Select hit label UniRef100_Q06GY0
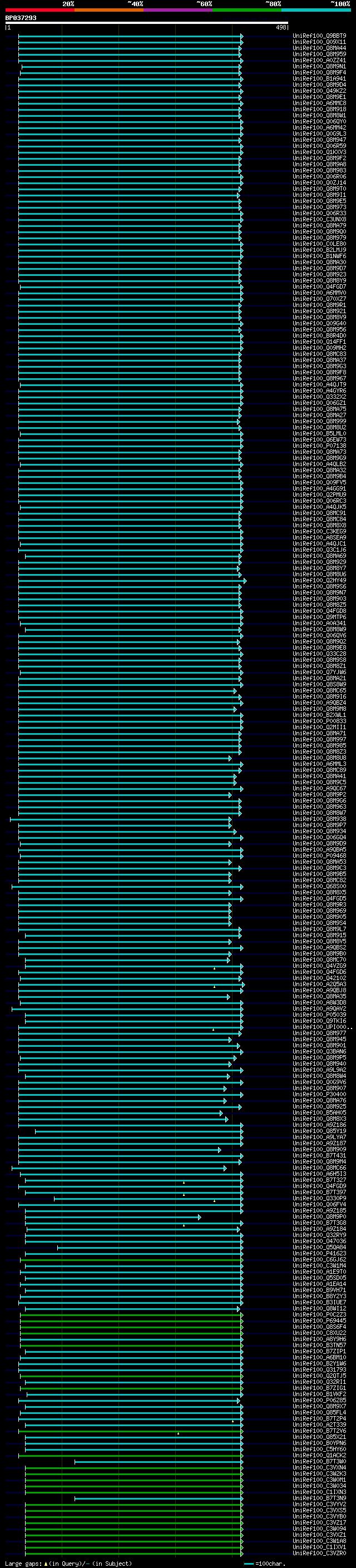The width and height of the screenshot is (356, 1568). (319, 122)
